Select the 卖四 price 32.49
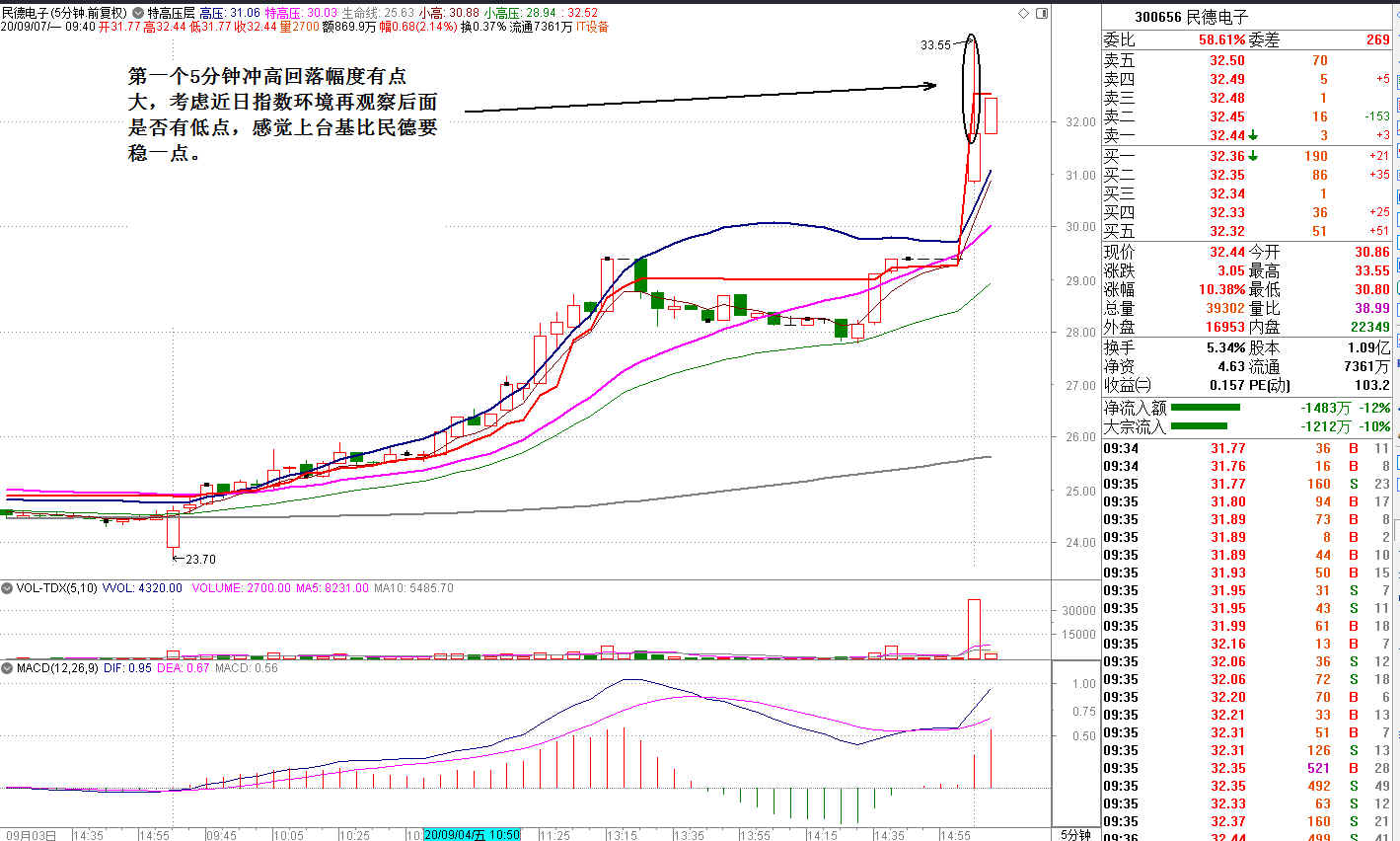Viewport: 1400px width, 841px height. point(1227,79)
